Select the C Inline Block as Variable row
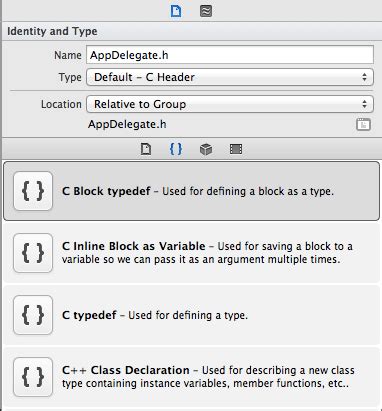 tap(191, 253)
